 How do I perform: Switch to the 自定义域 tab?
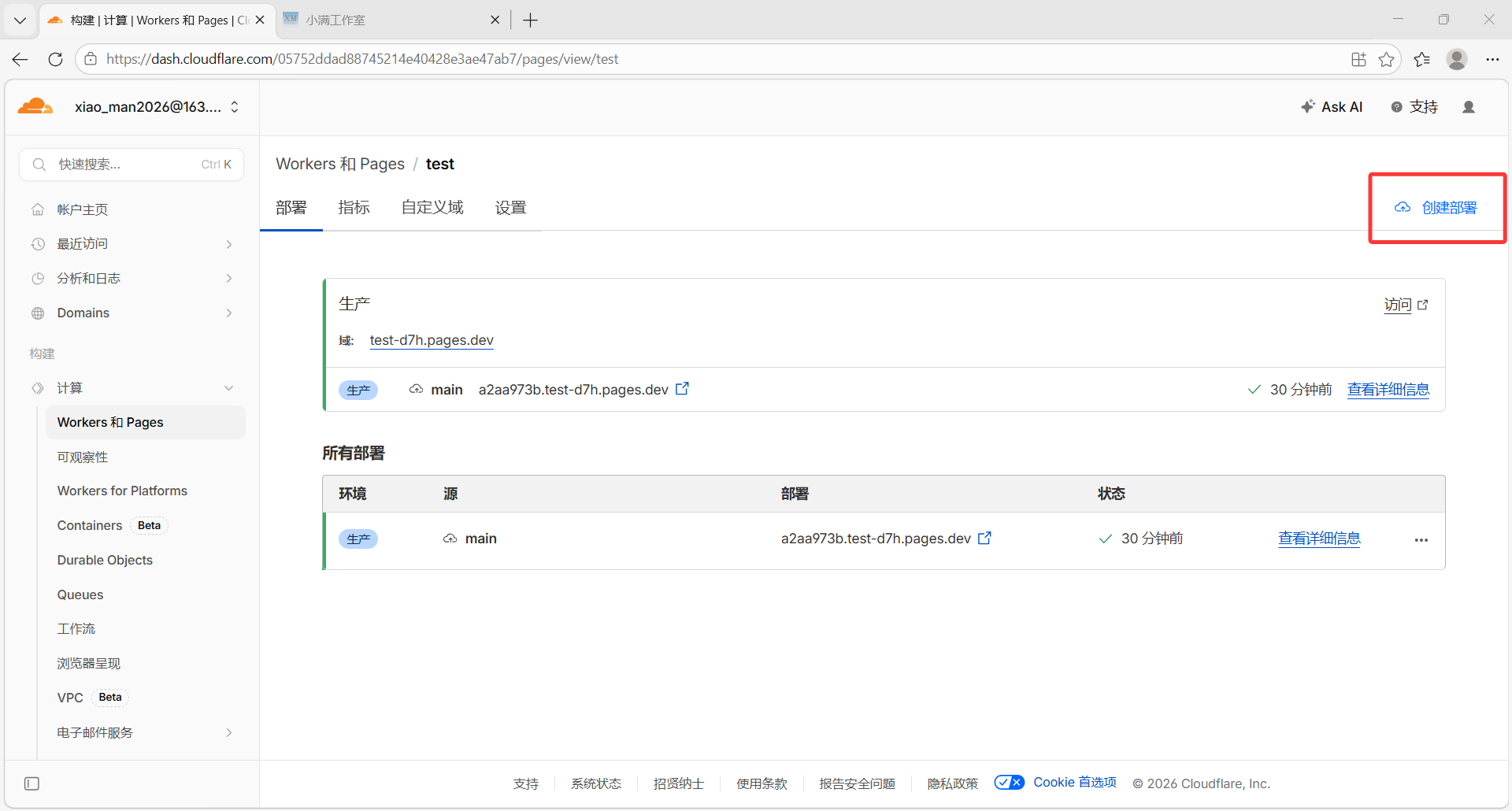[x=432, y=208]
